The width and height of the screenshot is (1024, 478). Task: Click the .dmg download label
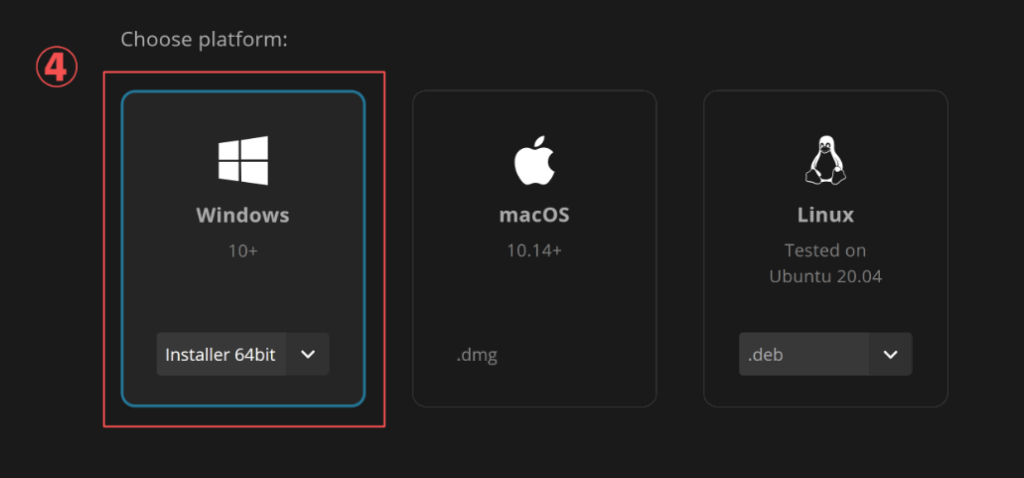pos(477,354)
